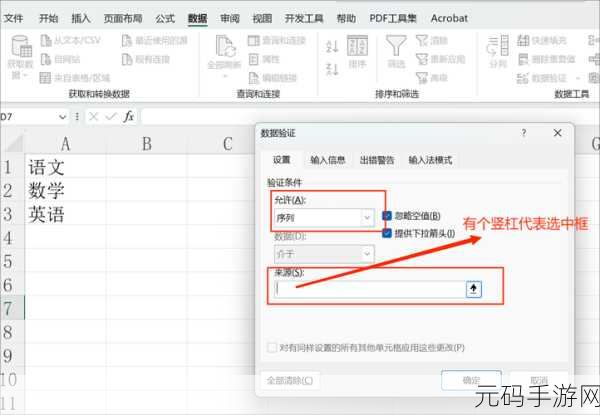Open the Sort (排序) dialog

(x=357, y=52)
